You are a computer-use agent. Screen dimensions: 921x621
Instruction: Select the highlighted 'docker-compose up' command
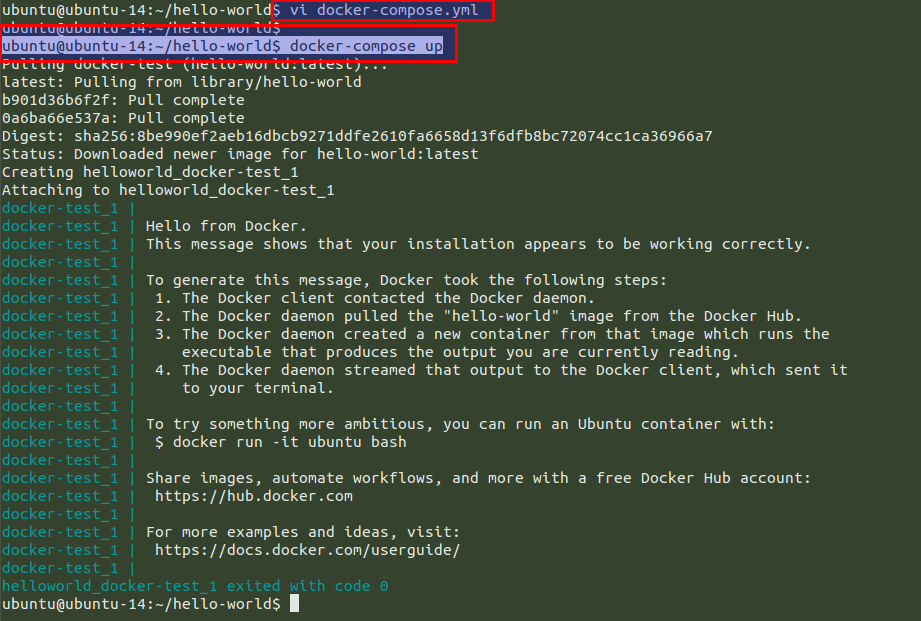coord(366,46)
